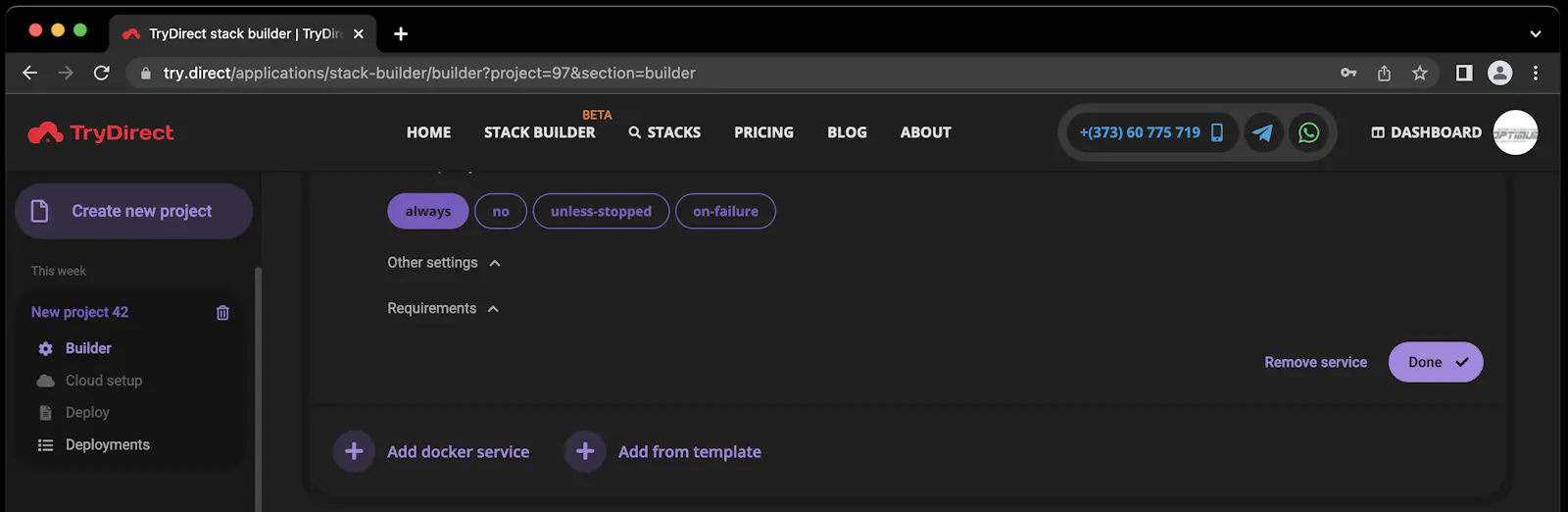Screen dimensions: 1568x512
Task: Go back in browser history
Action: coord(29,73)
